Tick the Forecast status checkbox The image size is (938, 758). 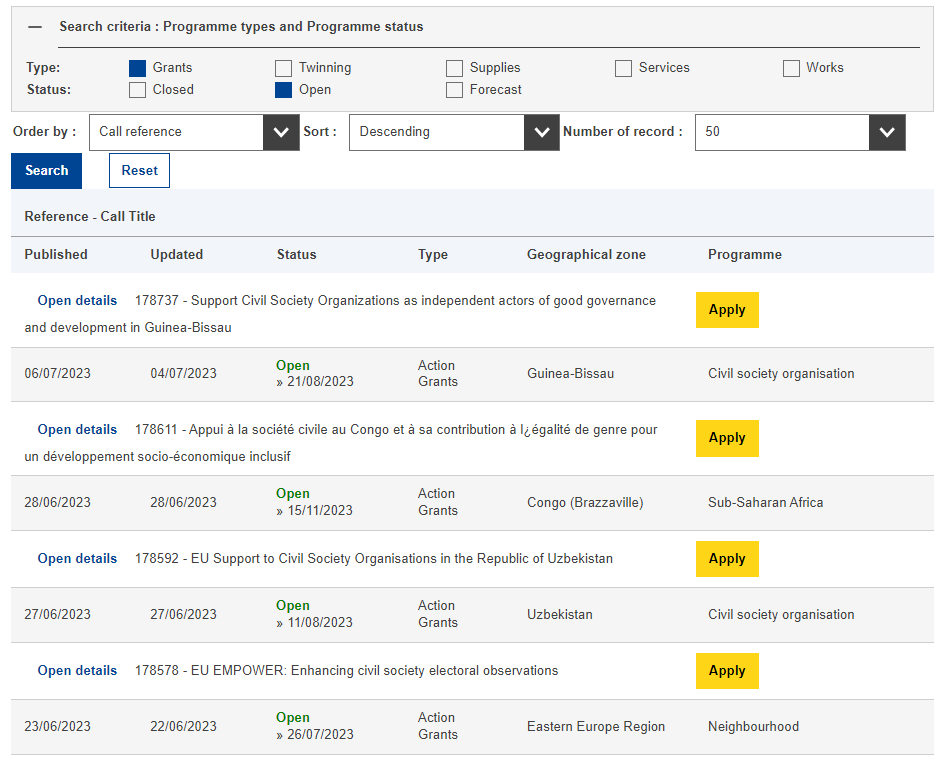pos(454,90)
